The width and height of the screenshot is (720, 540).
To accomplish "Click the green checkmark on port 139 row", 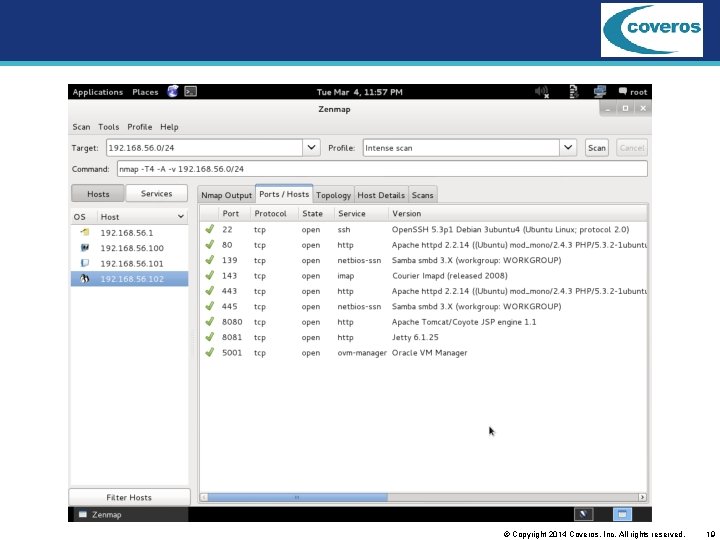I will click(x=210, y=260).
